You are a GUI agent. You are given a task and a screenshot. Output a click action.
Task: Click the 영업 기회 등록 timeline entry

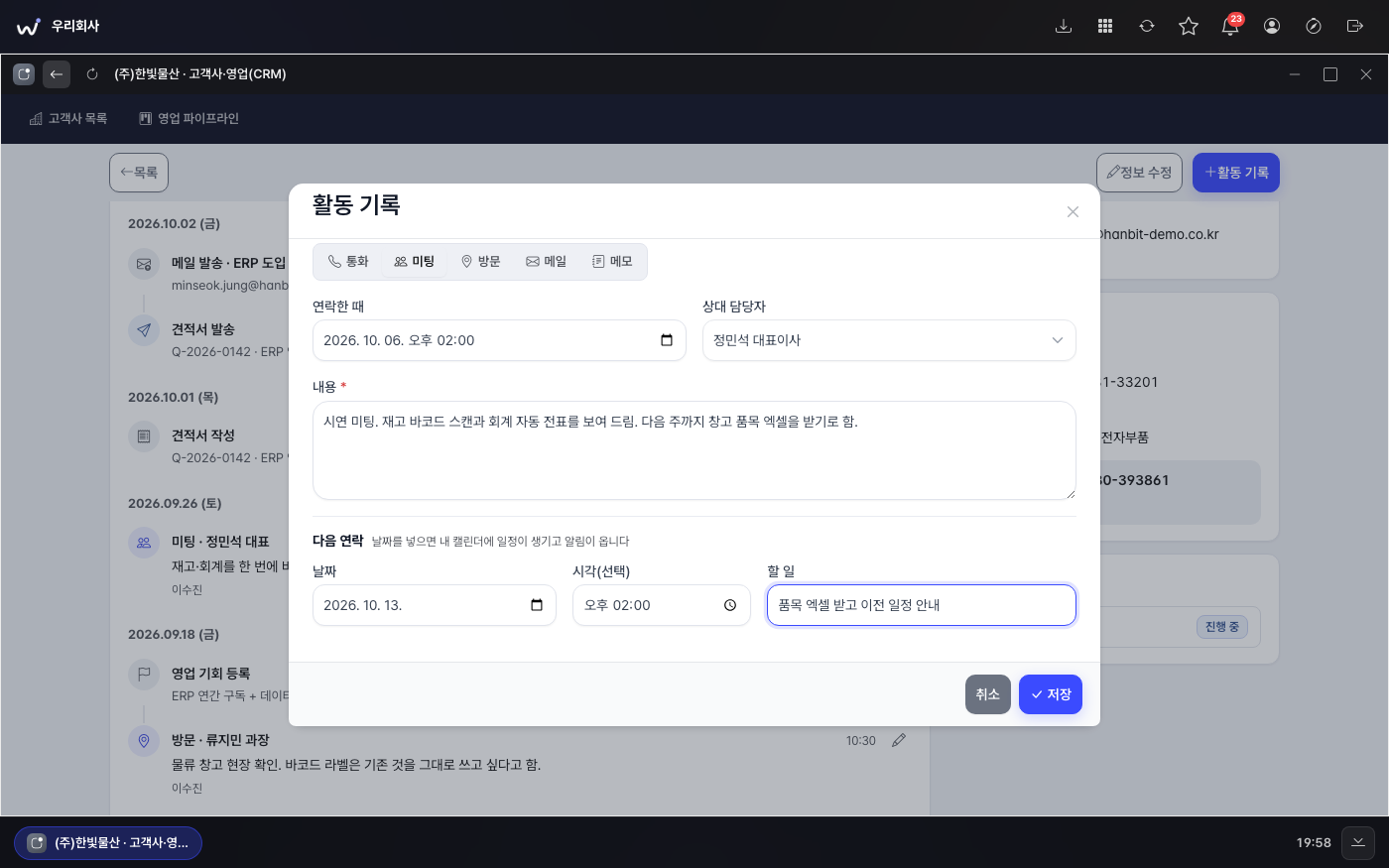pos(210,674)
